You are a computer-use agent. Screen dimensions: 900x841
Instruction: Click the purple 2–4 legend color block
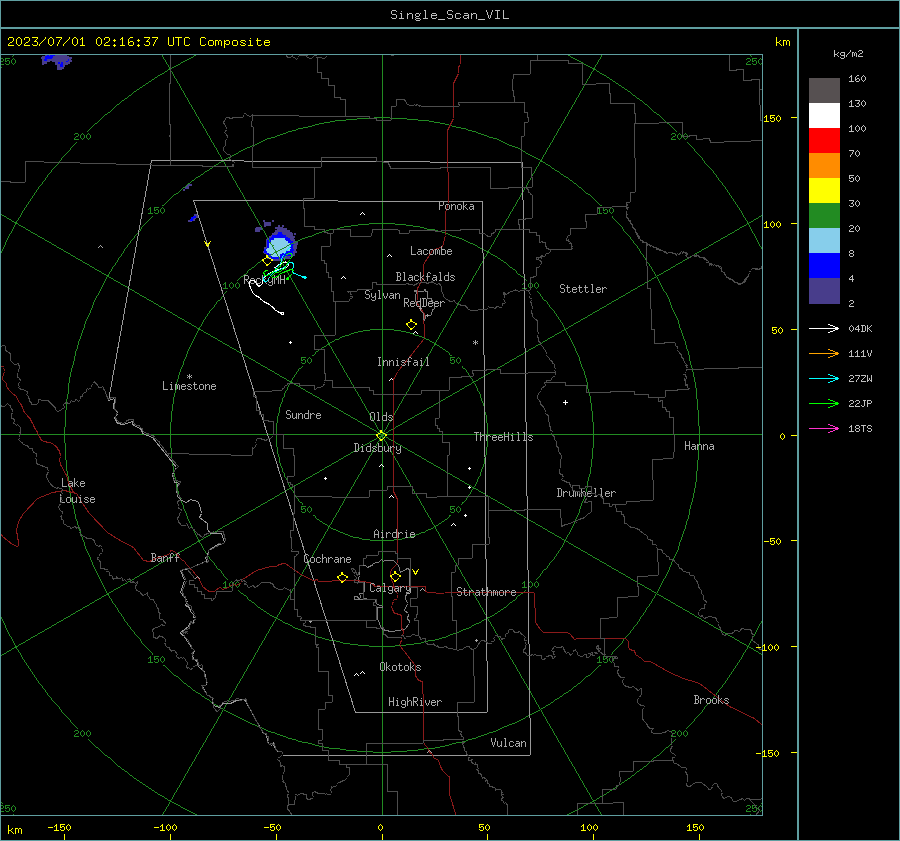pos(824,290)
